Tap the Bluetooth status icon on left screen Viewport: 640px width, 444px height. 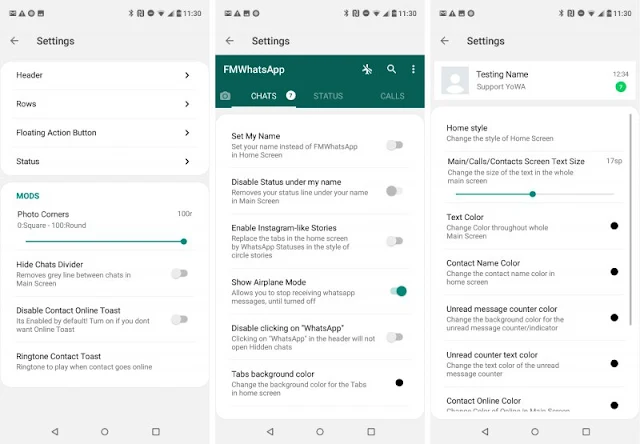click(131, 13)
